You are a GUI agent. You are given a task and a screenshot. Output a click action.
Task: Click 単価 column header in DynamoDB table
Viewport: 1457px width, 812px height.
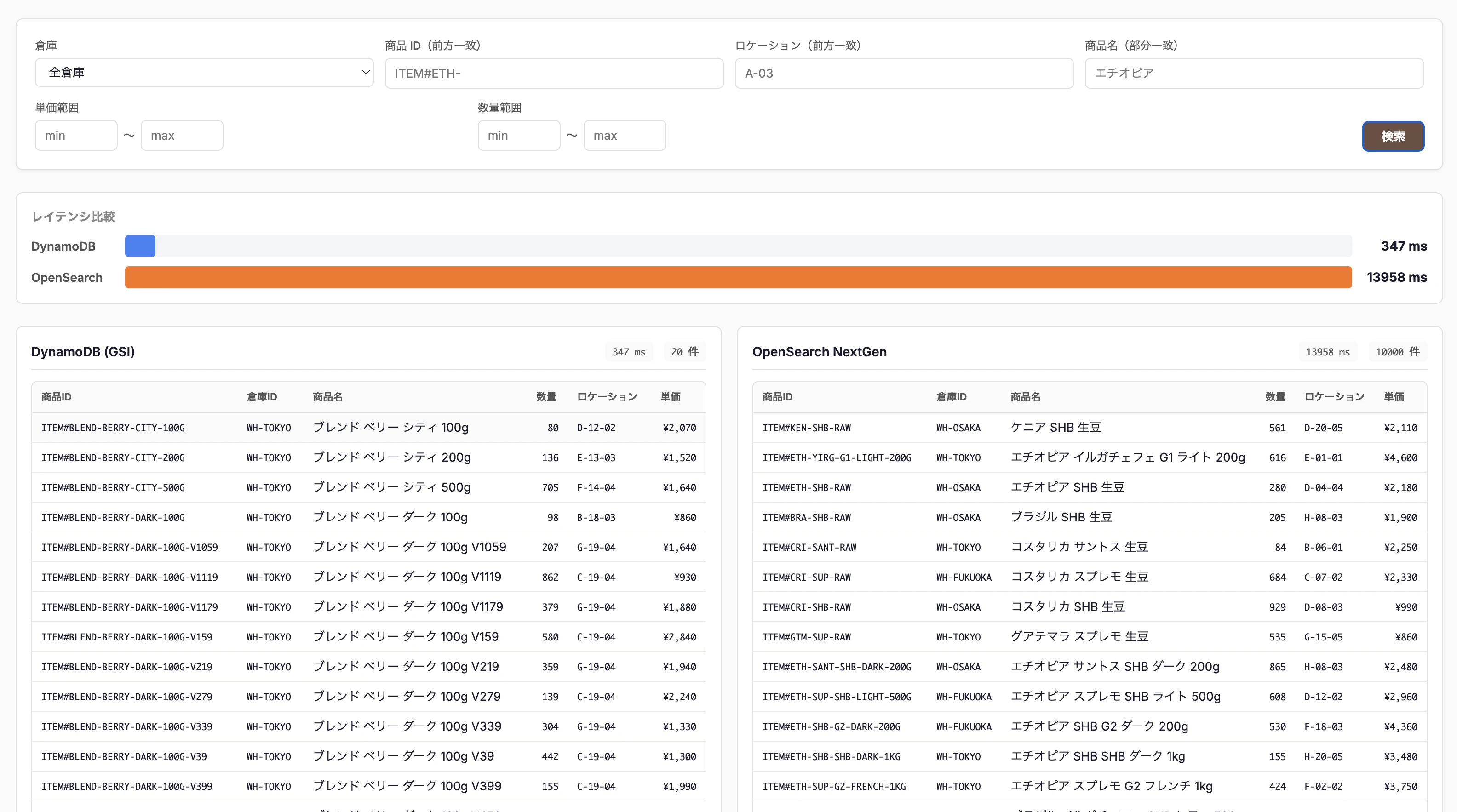670,397
